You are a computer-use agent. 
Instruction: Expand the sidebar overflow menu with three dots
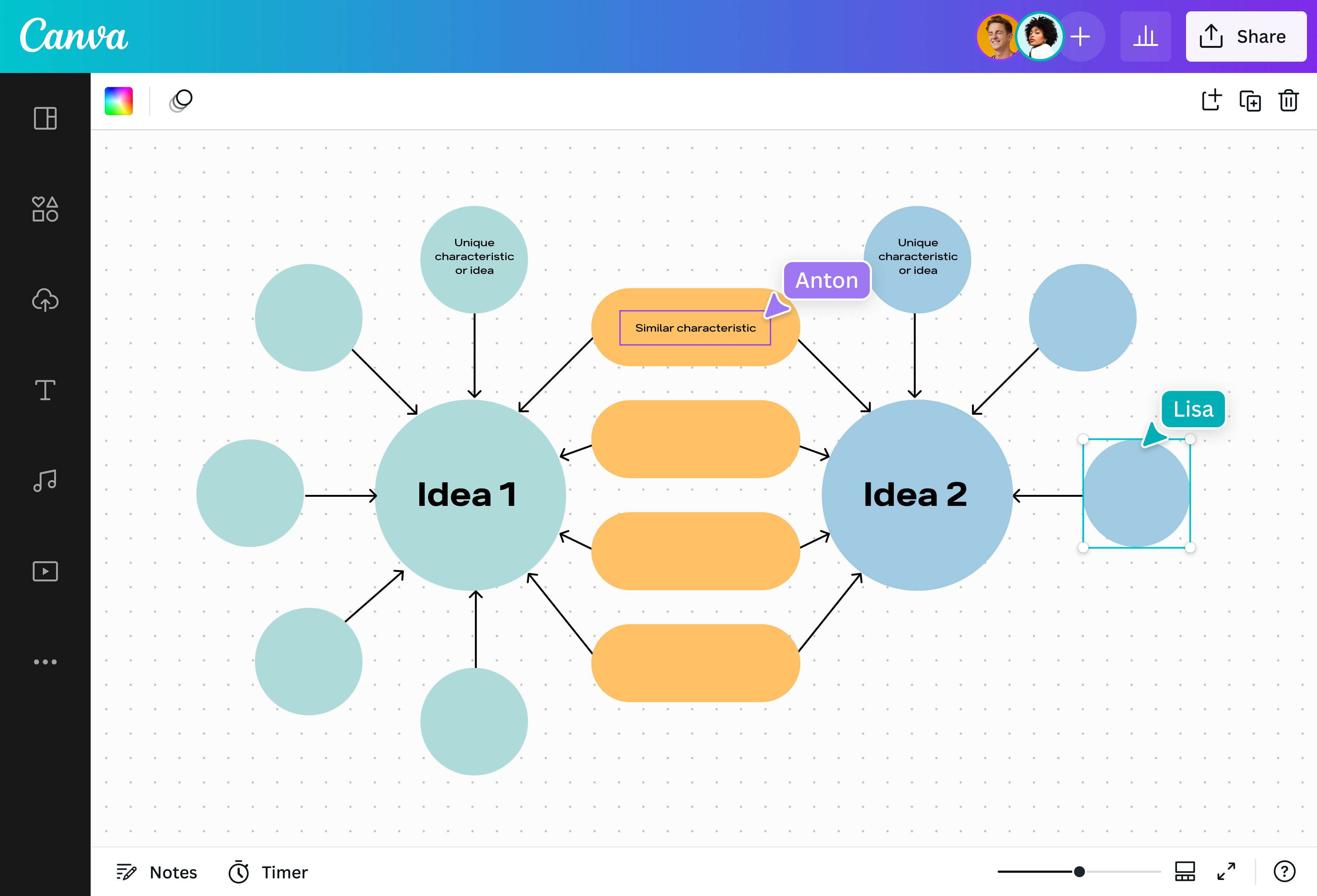pos(45,662)
